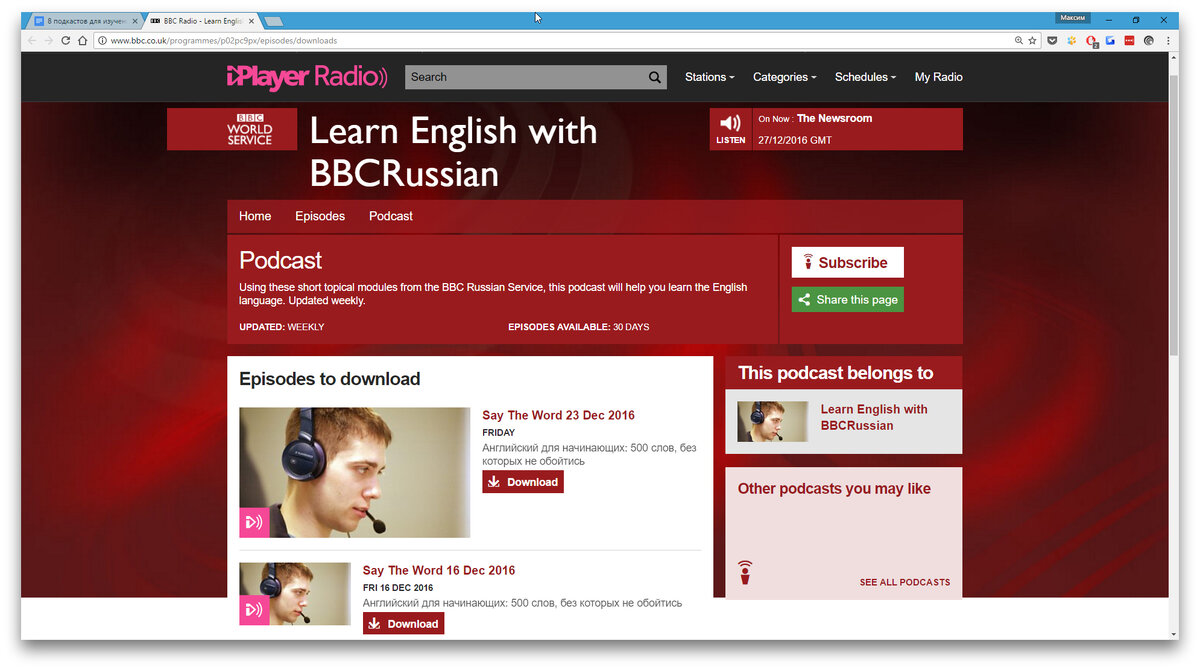This screenshot has width=1200, height=670.
Task: Expand the Schedules dropdown
Action: click(x=865, y=77)
